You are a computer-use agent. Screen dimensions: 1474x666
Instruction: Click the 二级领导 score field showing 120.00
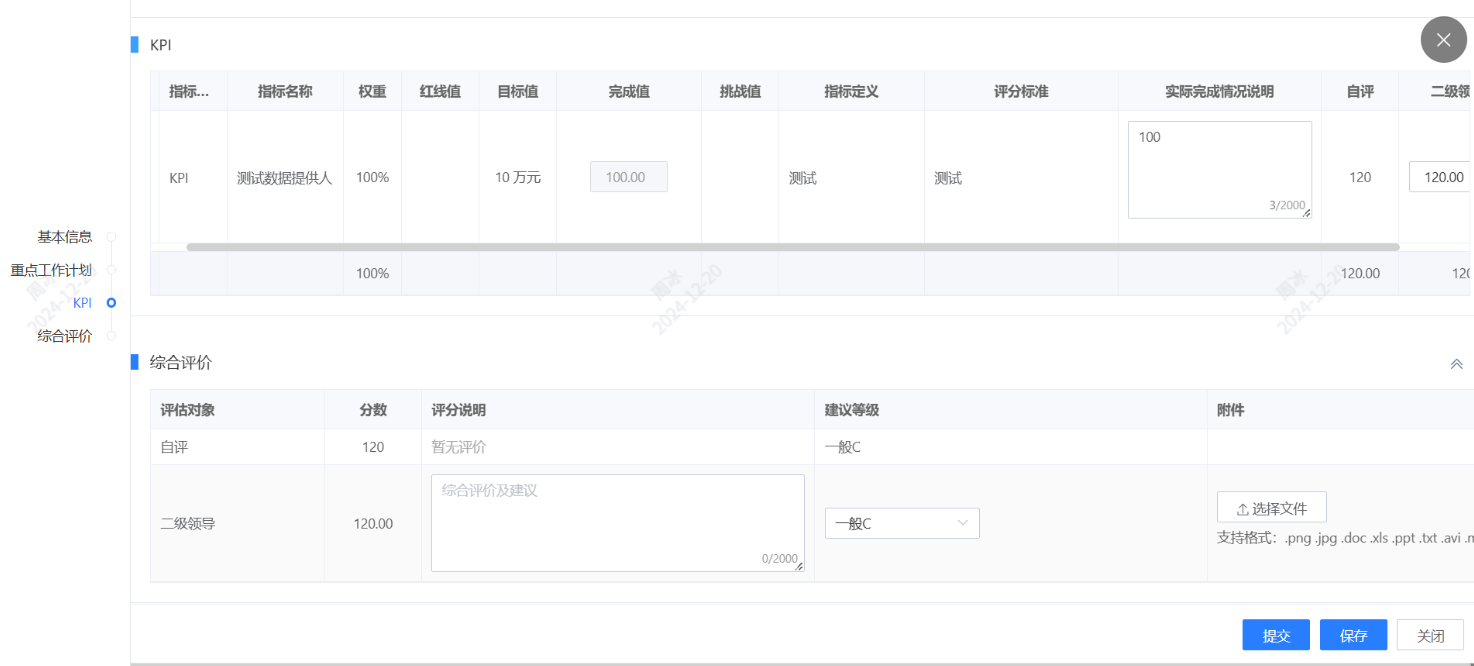click(x=1440, y=177)
